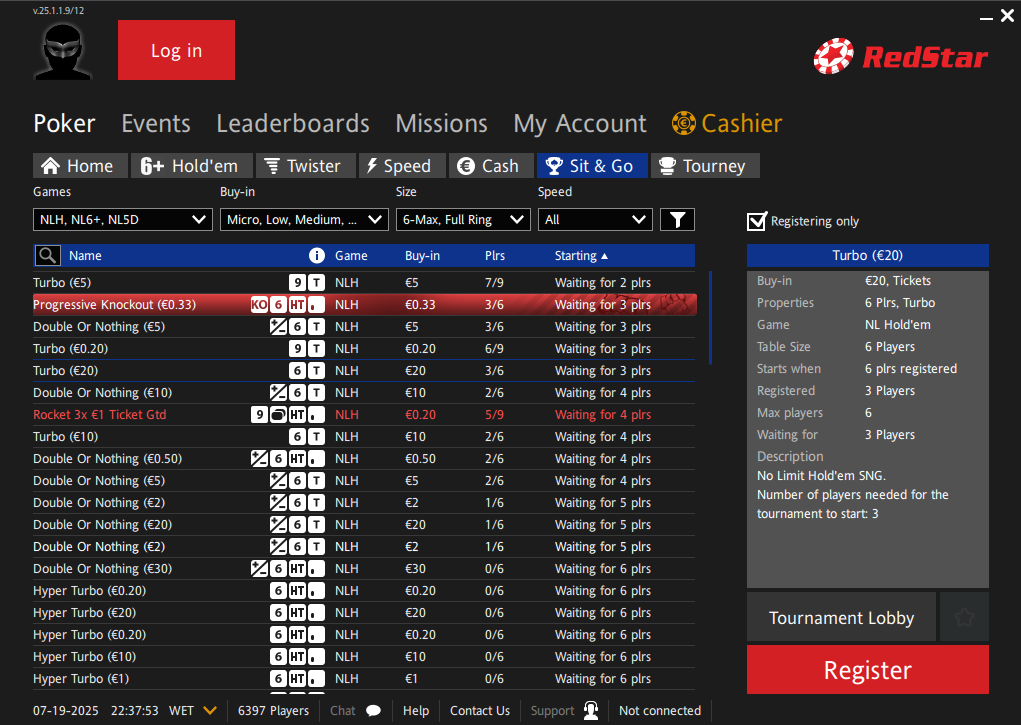Open the Events menu
The width and height of the screenshot is (1021, 725).
pos(156,123)
